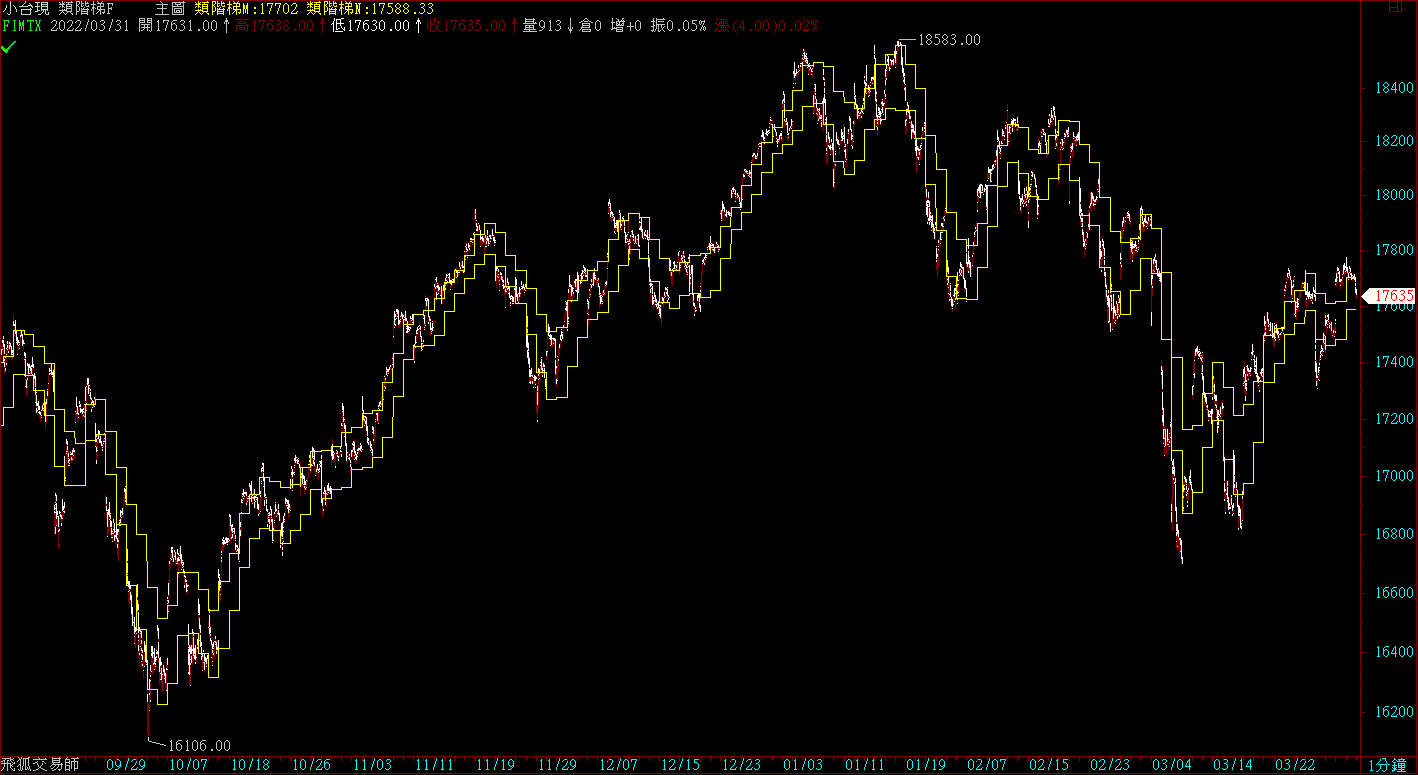Click the 飛狐交易師 label
This screenshot has height=775, width=1418.
[x=40, y=765]
